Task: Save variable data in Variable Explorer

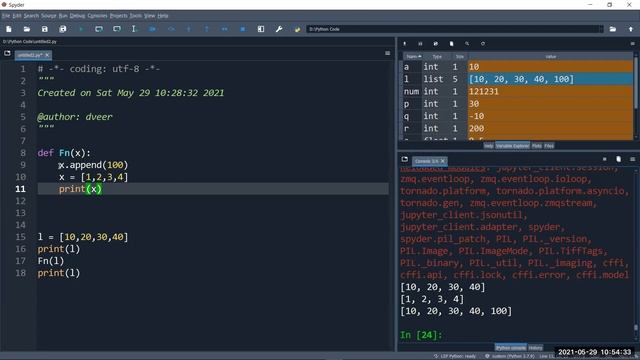Action: [x=420, y=44]
